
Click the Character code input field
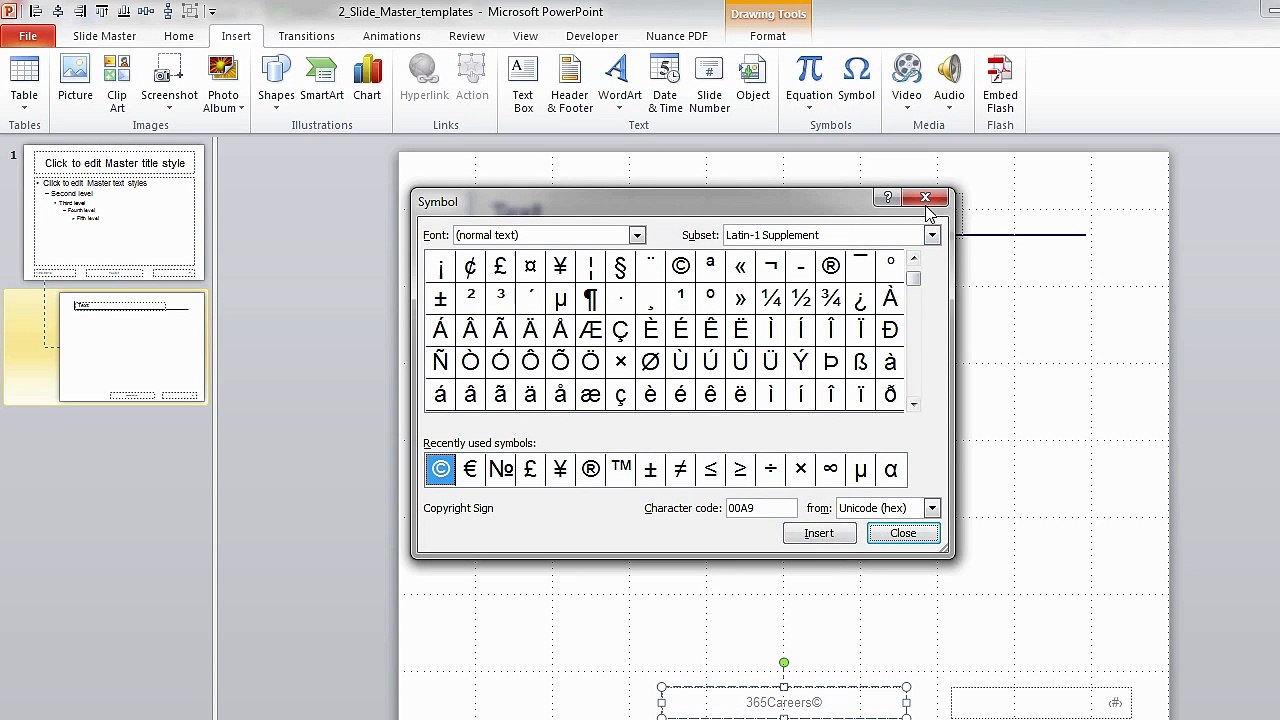pos(761,508)
